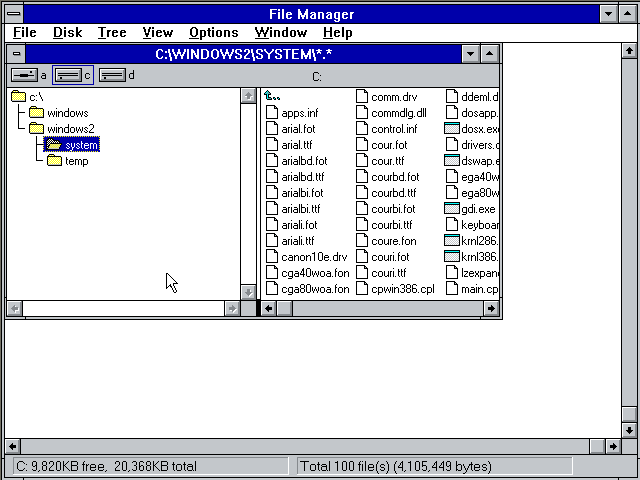The height and width of the screenshot is (480, 640).
Task: Maximize the SYSTEM directory window
Action: click(x=490, y=53)
